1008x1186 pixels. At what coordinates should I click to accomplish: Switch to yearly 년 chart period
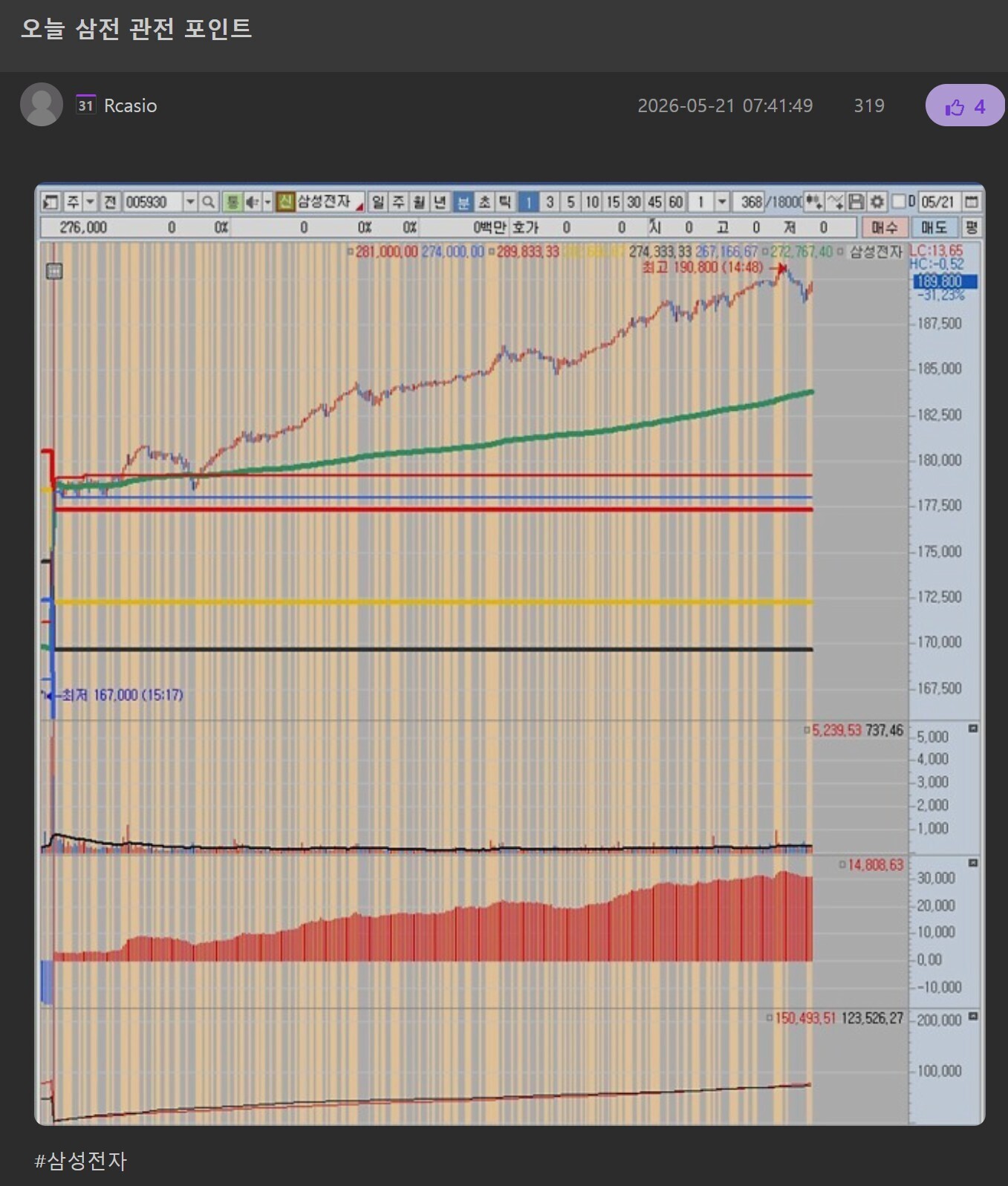pos(440,202)
